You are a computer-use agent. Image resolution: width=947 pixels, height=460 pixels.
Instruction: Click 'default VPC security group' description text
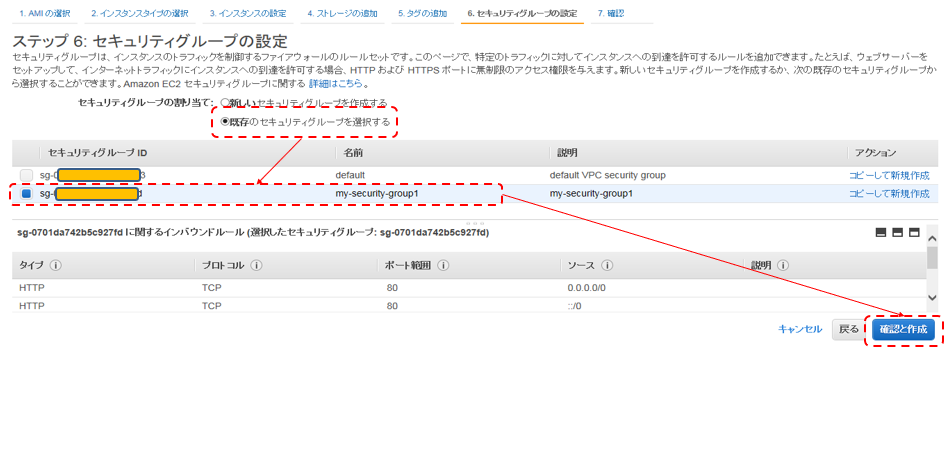click(608, 176)
